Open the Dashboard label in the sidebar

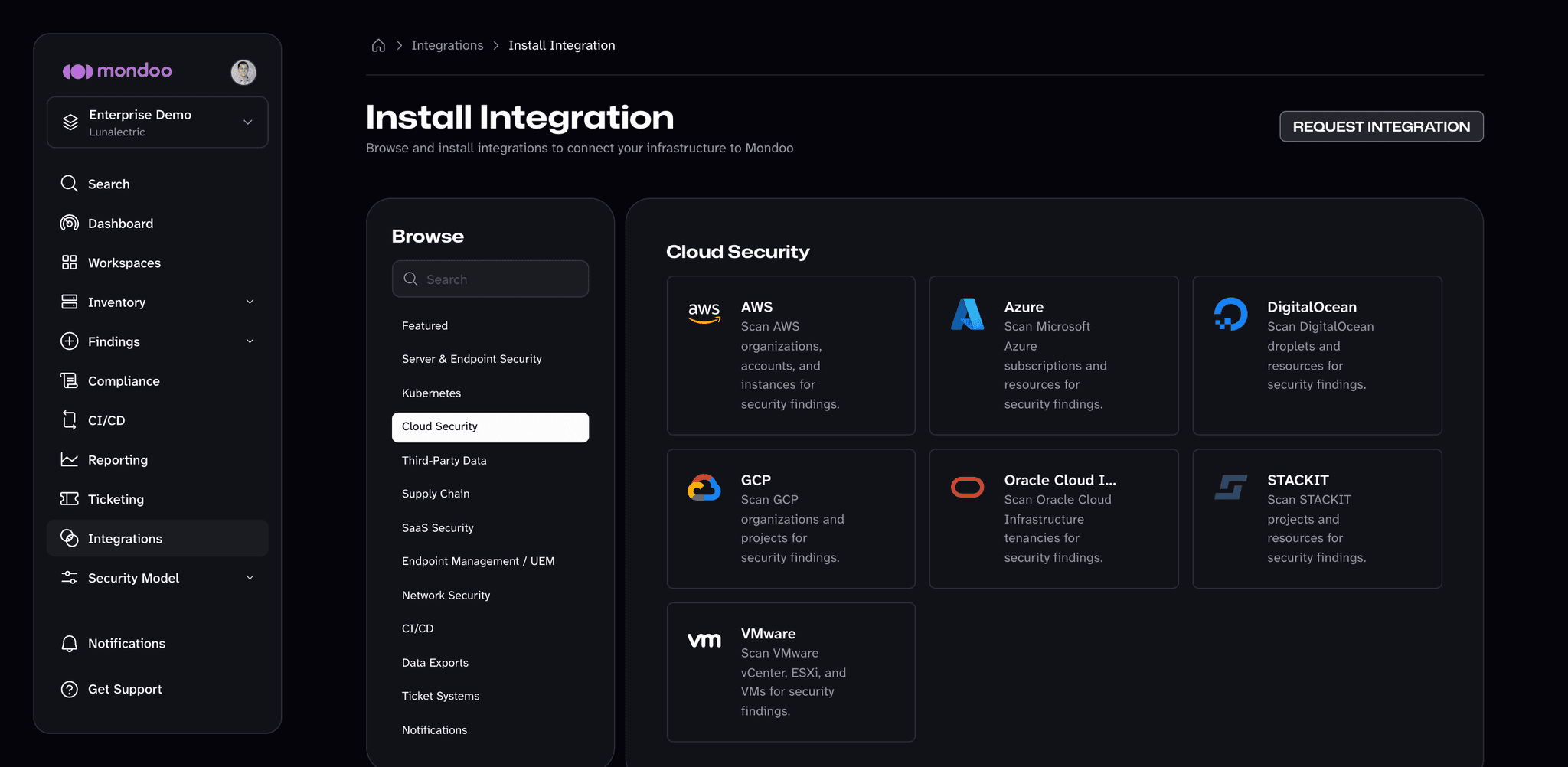pyautogui.click(x=121, y=224)
